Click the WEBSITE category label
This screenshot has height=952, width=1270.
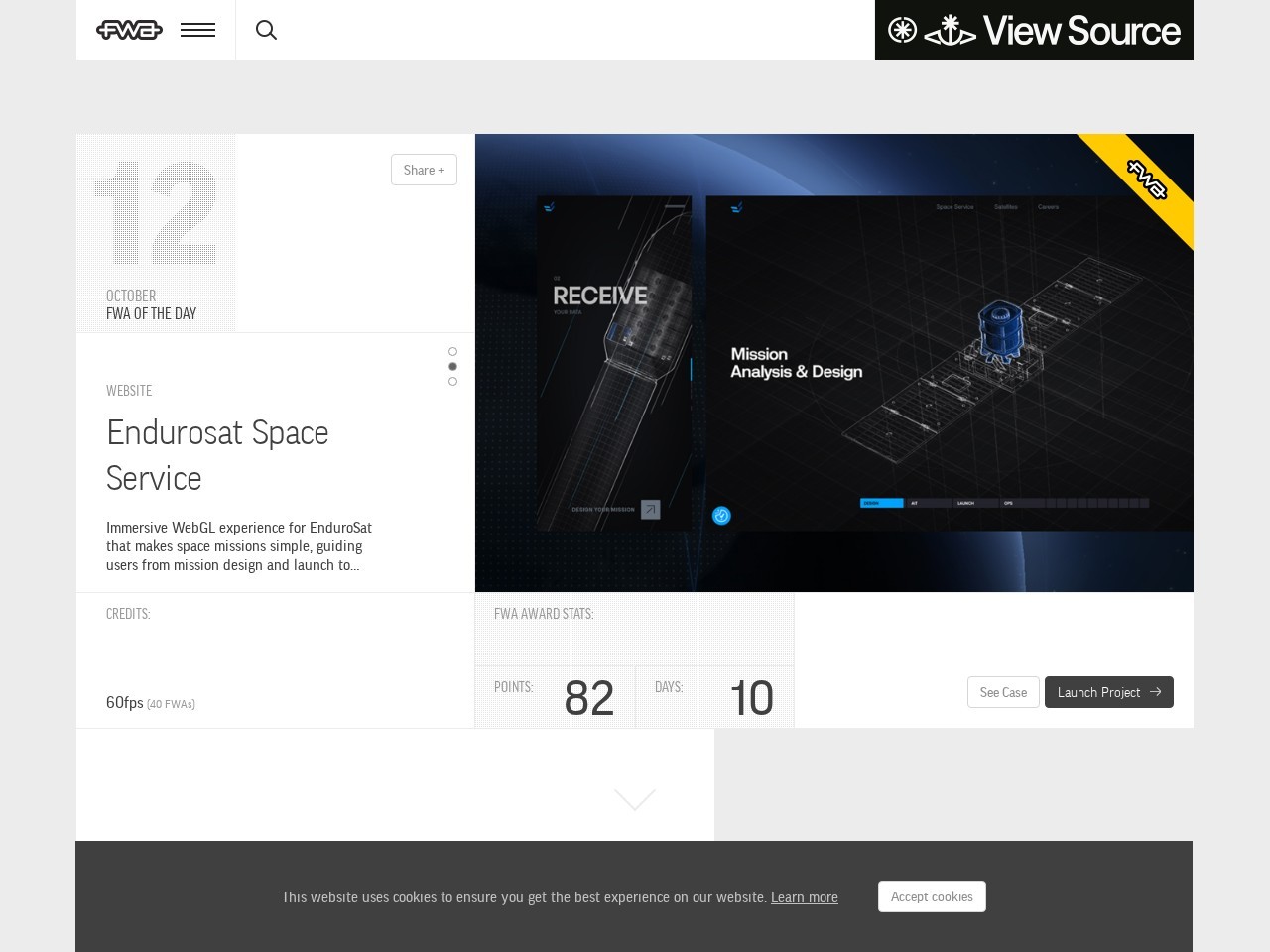129,391
